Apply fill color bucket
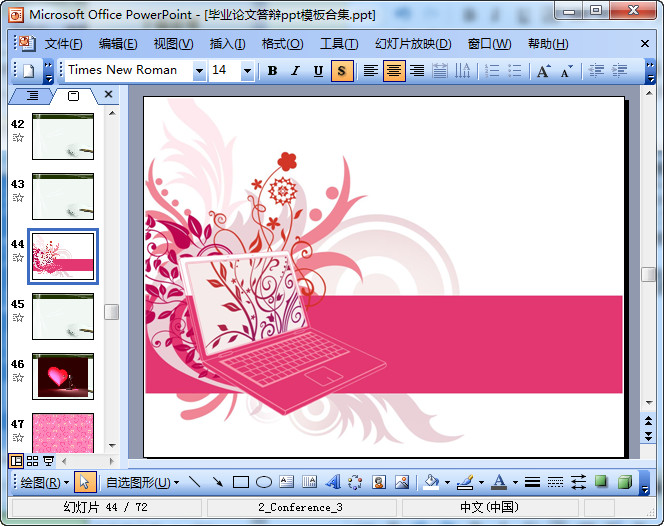The height and width of the screenshot is (526, 664). (x=431, y=482)
